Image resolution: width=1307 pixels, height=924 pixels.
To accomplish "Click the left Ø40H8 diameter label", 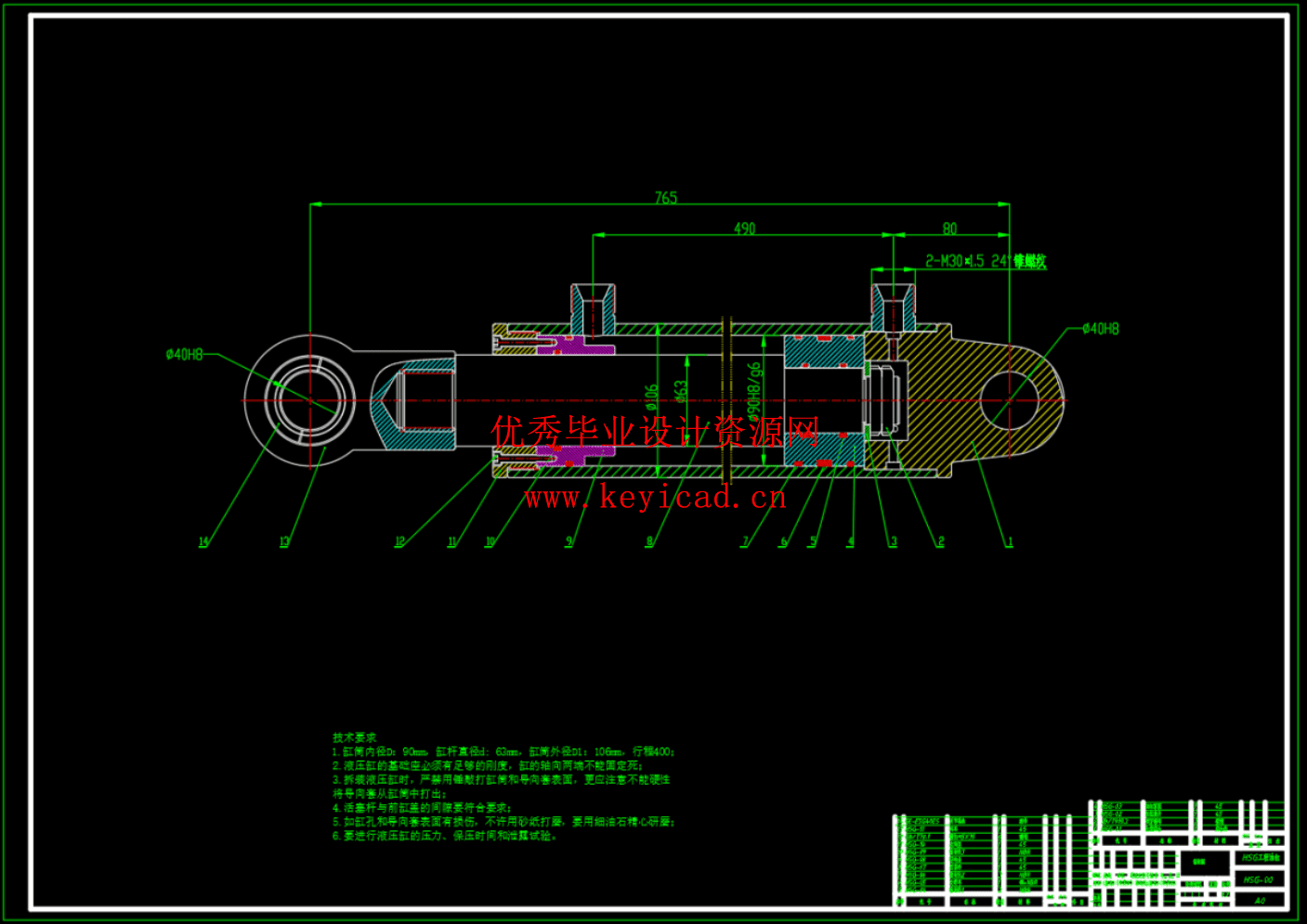I will tap(186, 353).
